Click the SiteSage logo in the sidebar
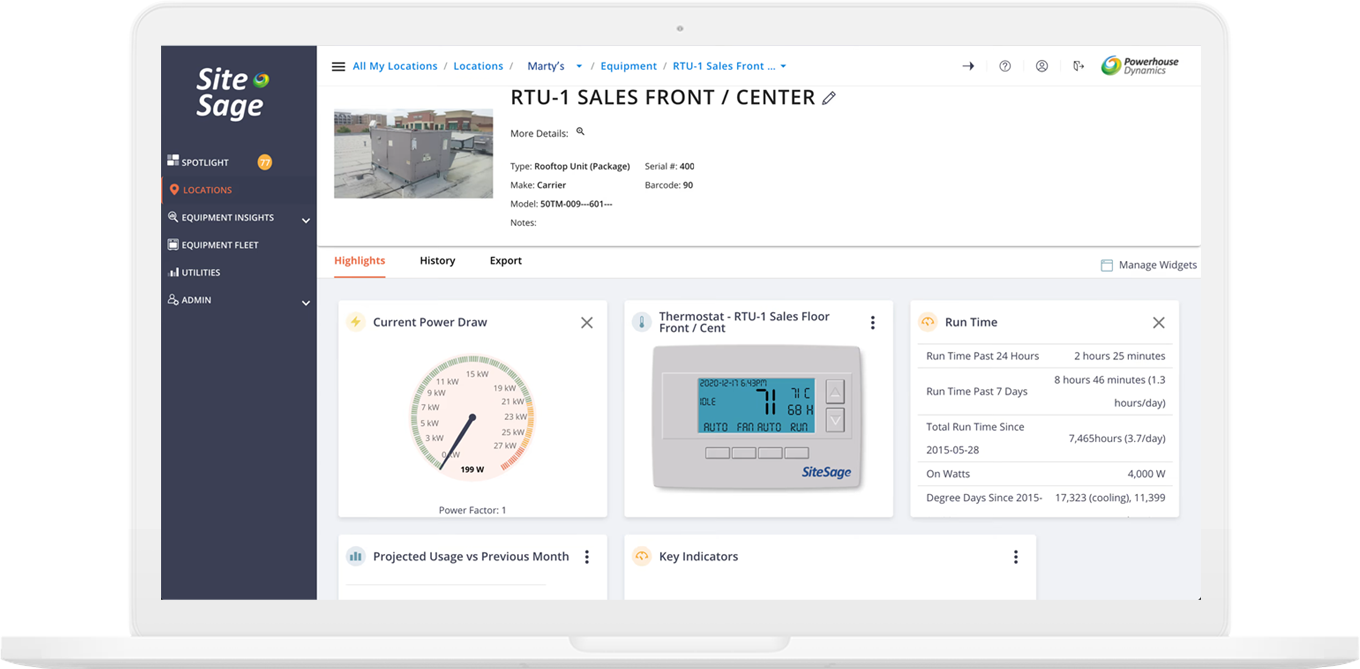 pos(232,93)
